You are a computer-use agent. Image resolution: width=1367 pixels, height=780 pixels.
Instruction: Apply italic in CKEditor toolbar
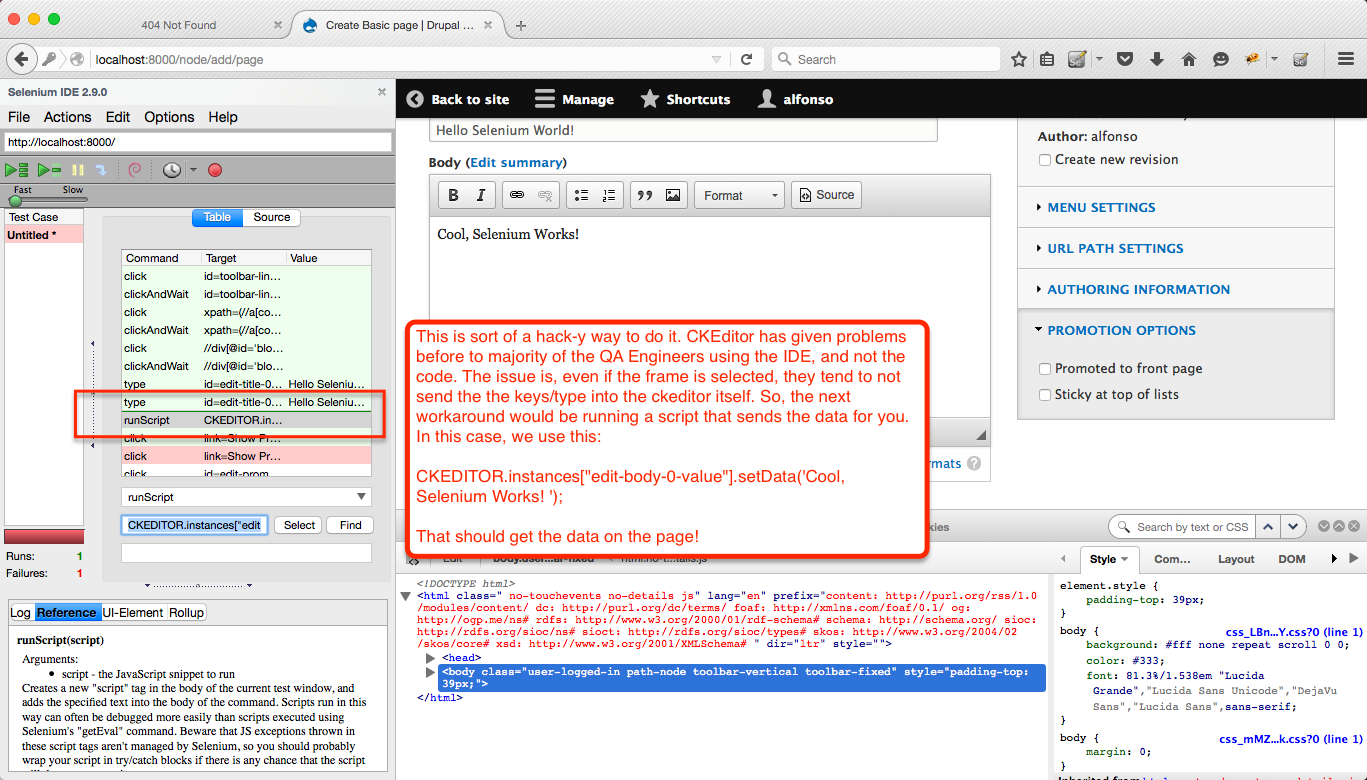(481, 195)
